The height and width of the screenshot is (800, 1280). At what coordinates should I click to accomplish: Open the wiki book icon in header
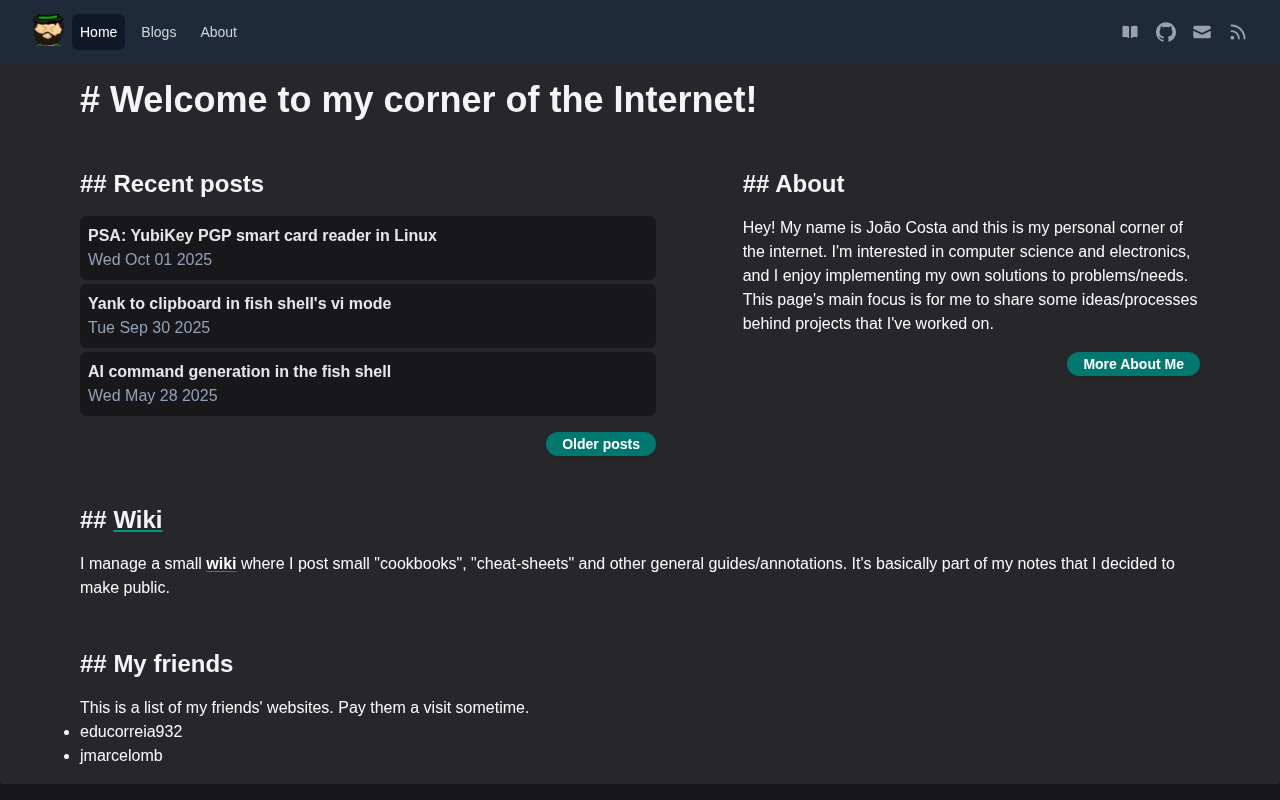[1130, 32]
